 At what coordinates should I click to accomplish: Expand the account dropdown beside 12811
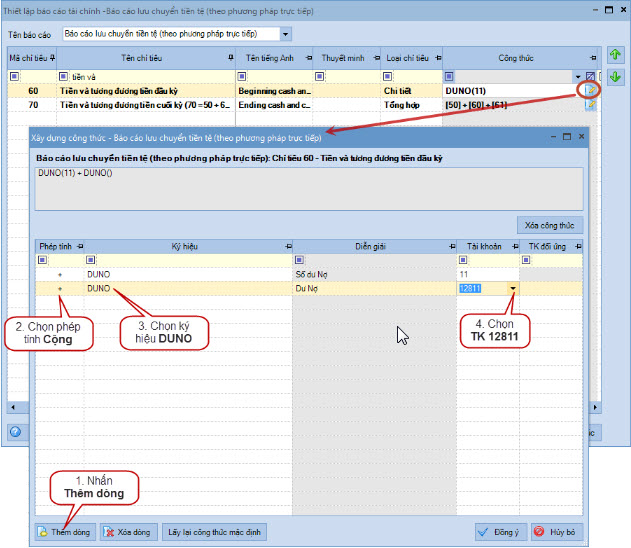pos(513,288)
